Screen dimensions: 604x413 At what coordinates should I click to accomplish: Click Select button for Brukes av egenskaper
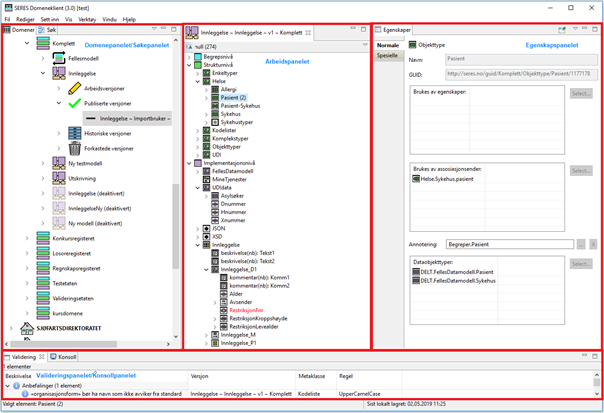581,93
